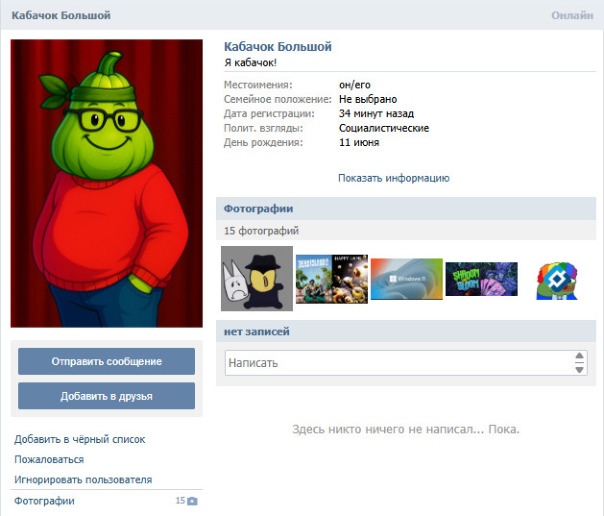Click the Не выбрано relationship value
Image resolution: width=604 pixels, height=516 pixels.
pyautogui.click(x=368, y=99)
